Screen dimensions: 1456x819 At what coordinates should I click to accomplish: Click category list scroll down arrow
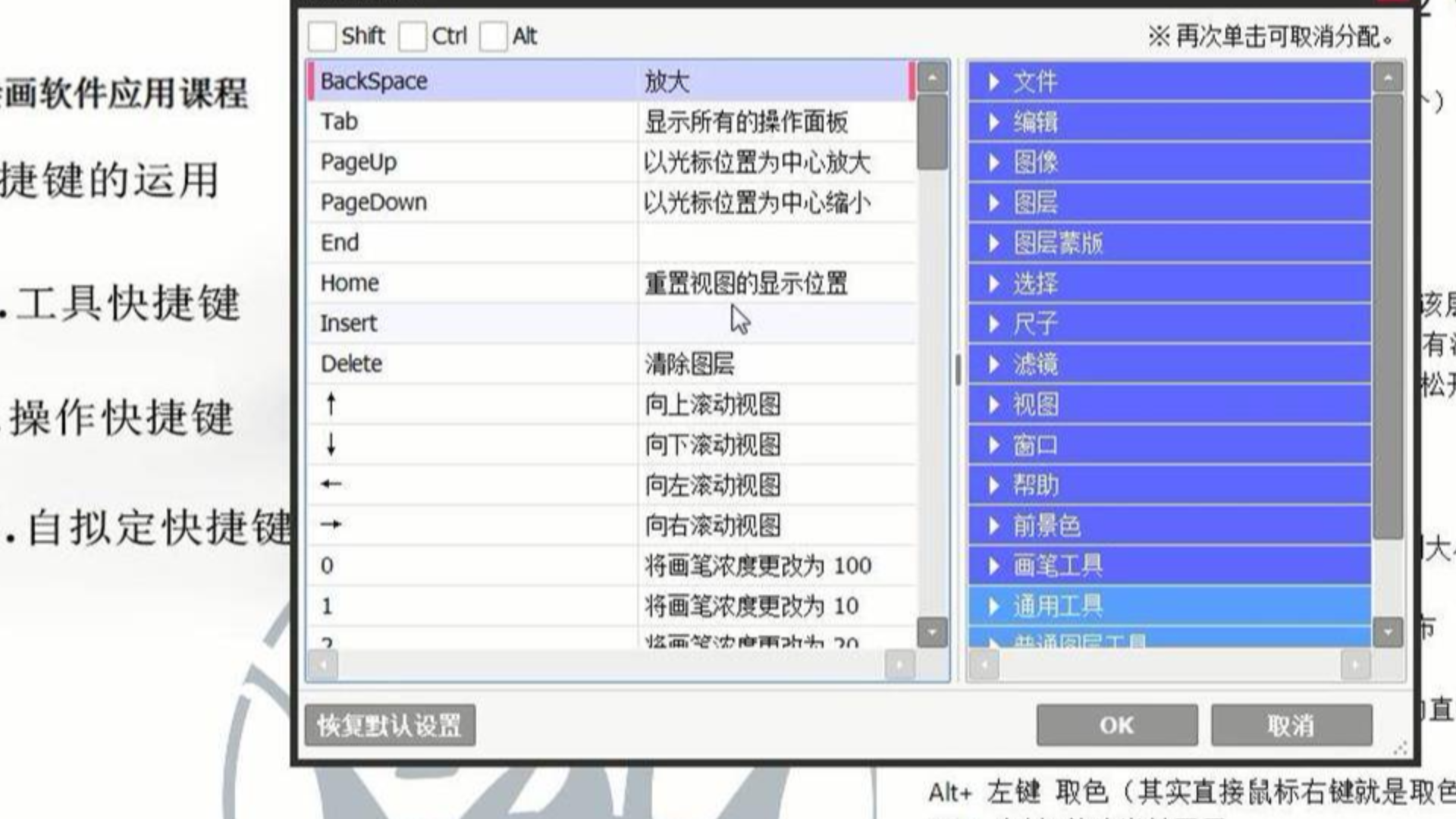pos(1388,632)
